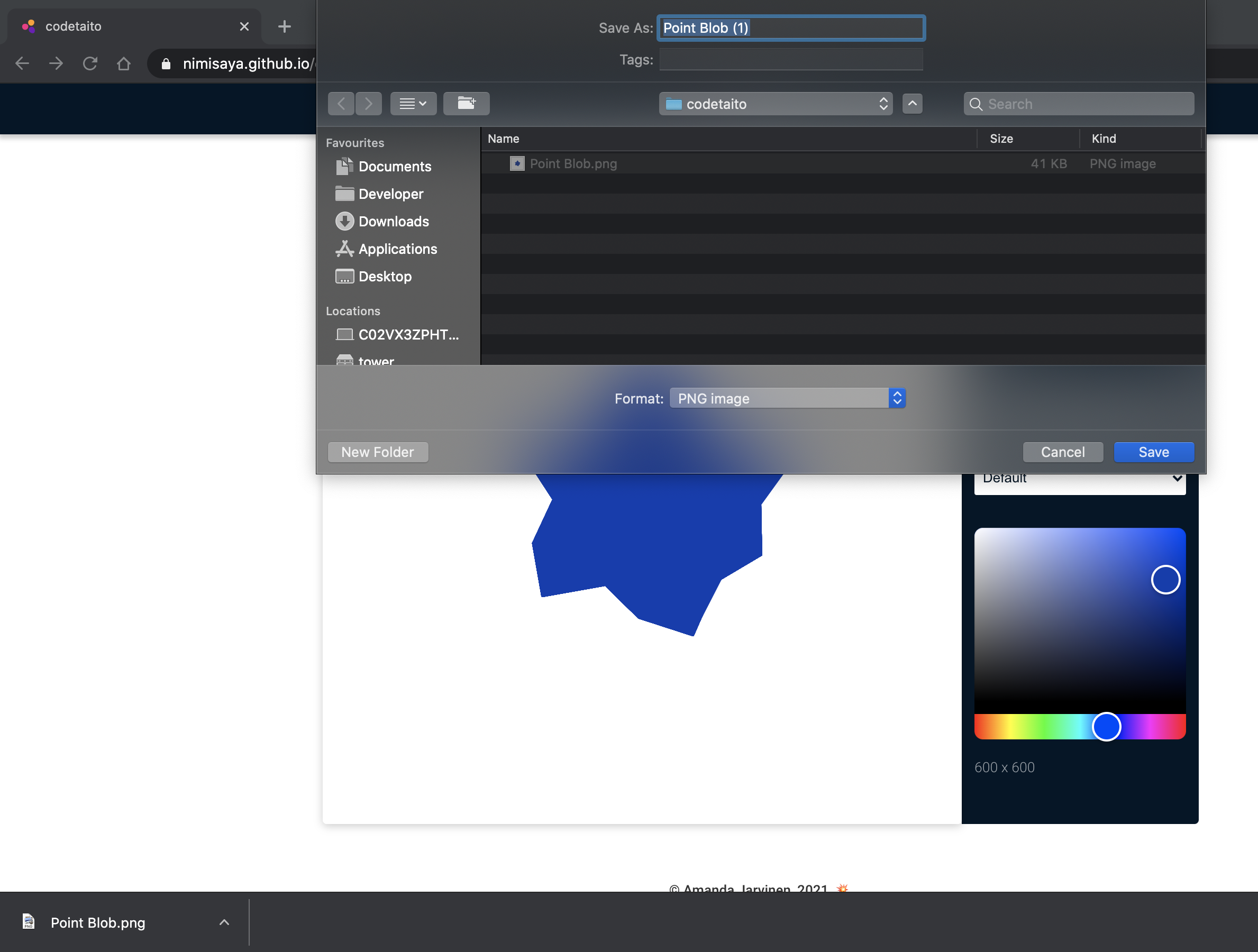Image resolution: width=1258 pixels, height=952 pixels.
Task: Open a new browser tab
Action: (285, 26)
